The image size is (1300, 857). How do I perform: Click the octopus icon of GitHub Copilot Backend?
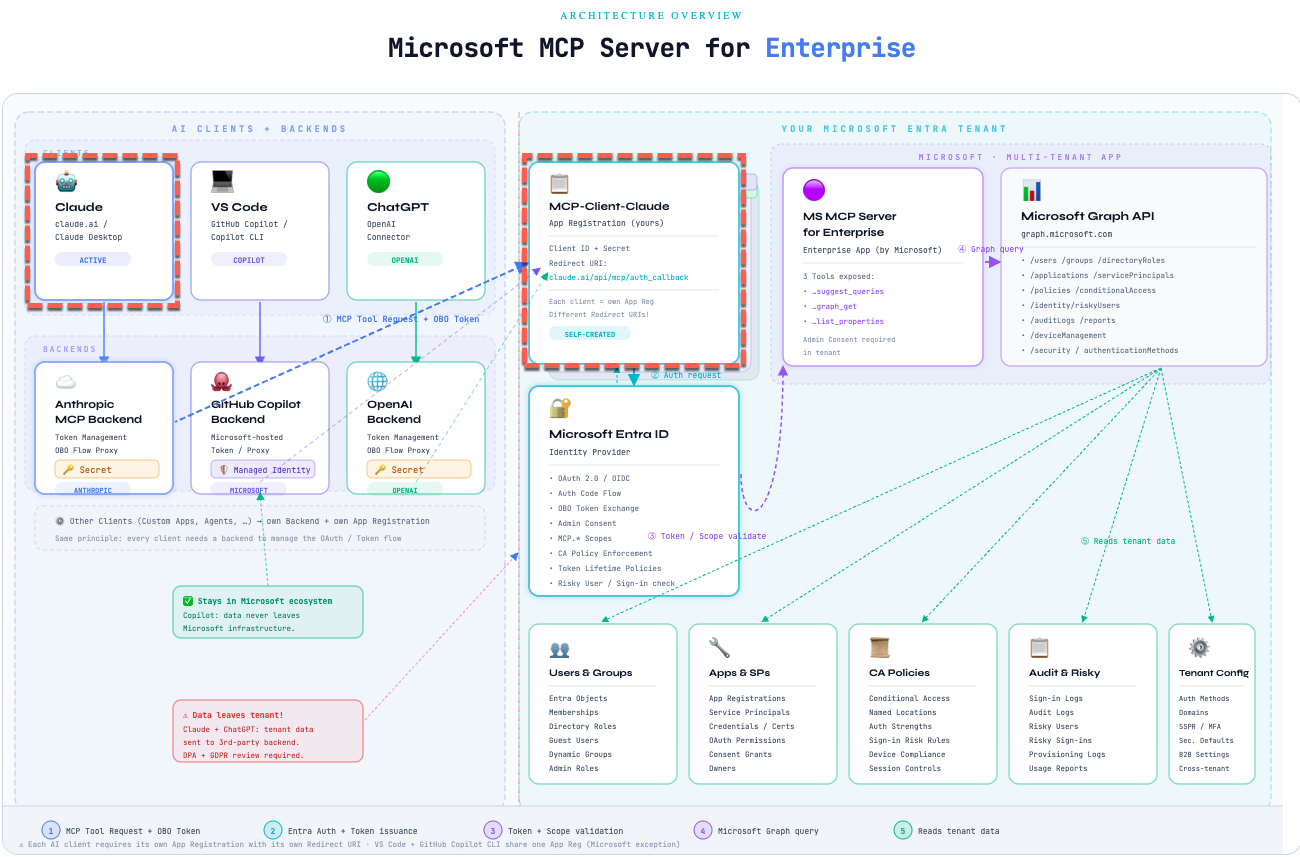pyautogui.click(x=222, y=381)
